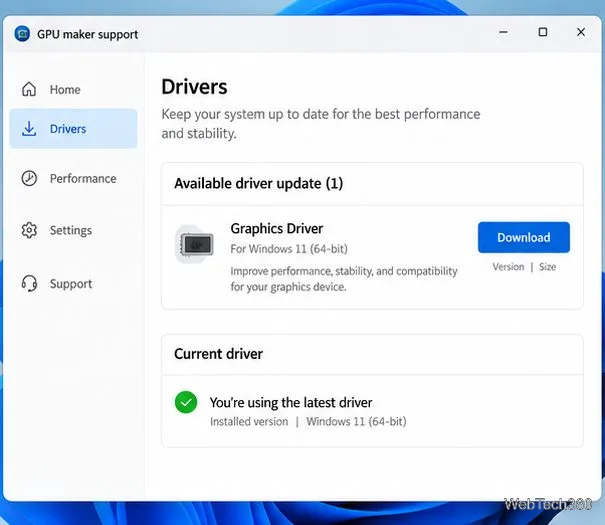The image size is (605, 525).
Task: Click the Size label under Download
Action: 548,267
